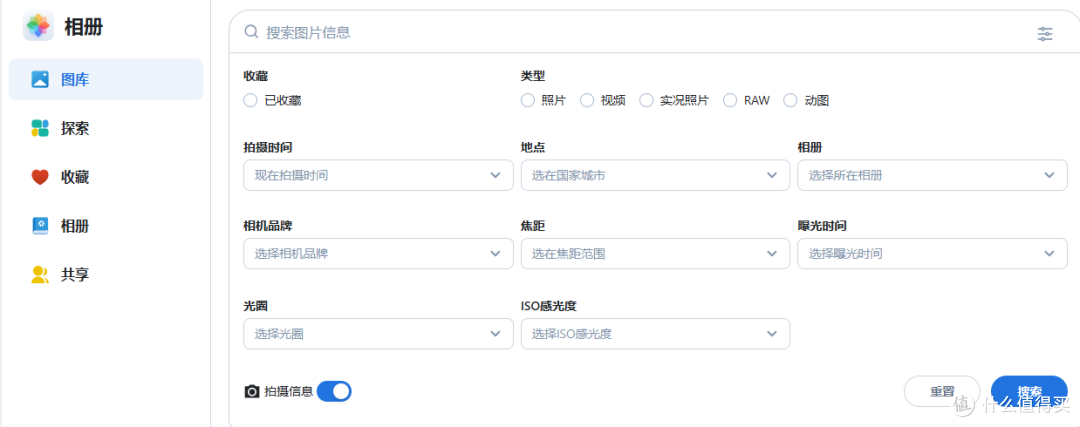Open the 焦距 range dropdown
The width and height of the screenshot is (1080, 427).
pyautogui.click(x=655, y=253)
